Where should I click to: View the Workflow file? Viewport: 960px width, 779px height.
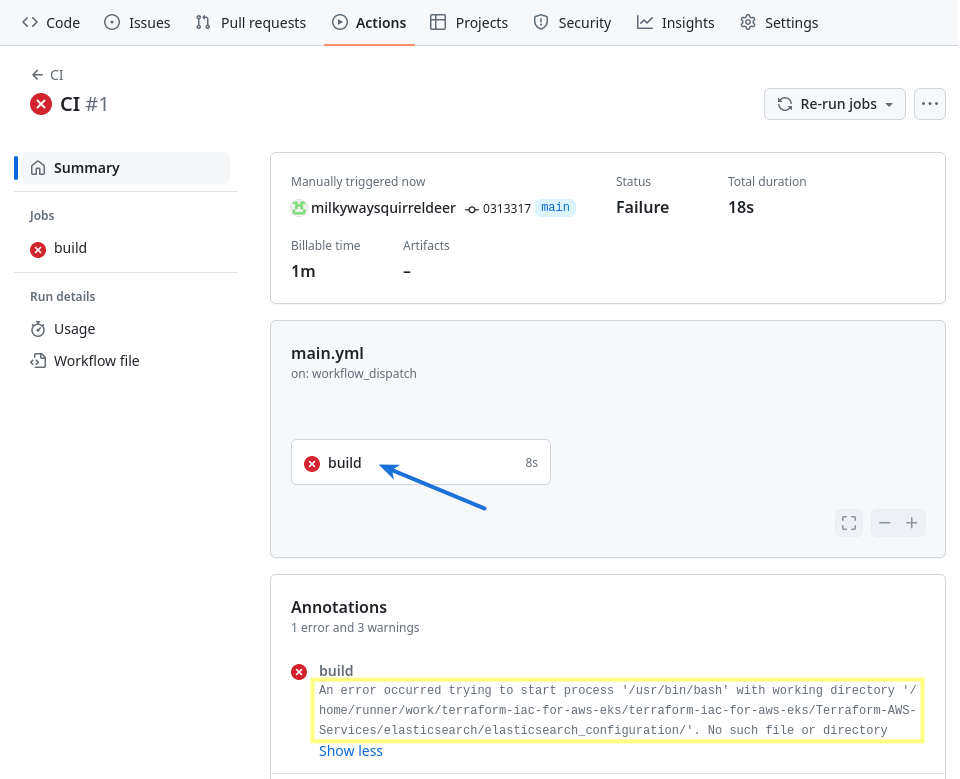coord(96,361)
